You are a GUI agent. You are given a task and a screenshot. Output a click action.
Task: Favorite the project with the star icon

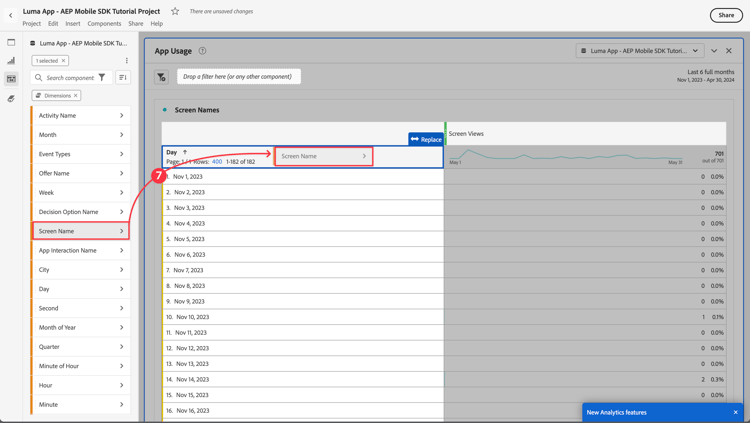pos(175,11)
